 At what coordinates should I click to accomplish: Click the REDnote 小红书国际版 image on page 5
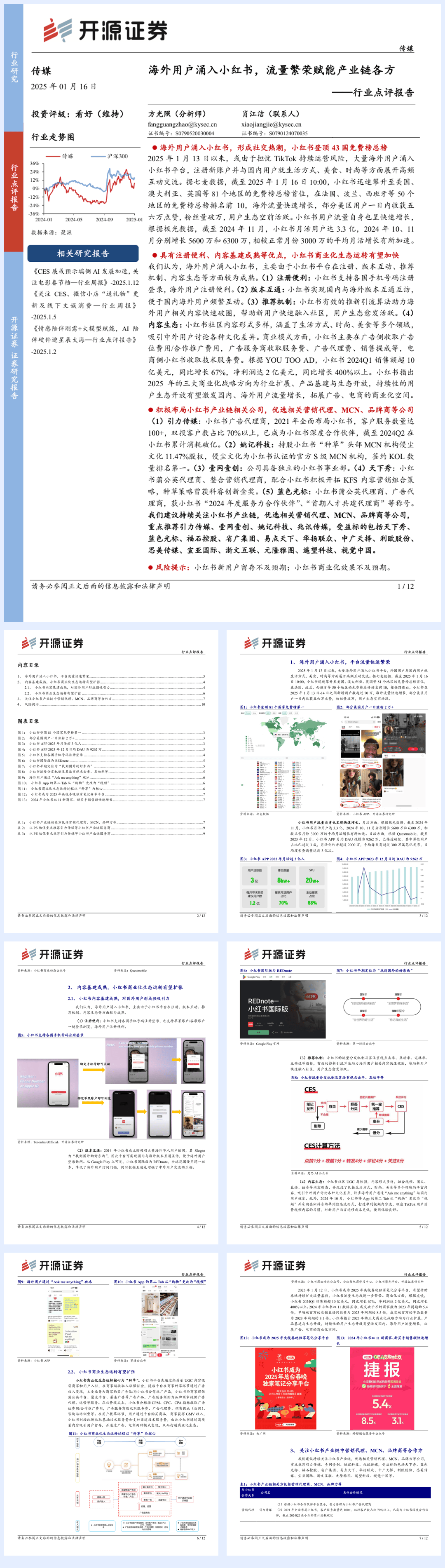point(283,1009)
